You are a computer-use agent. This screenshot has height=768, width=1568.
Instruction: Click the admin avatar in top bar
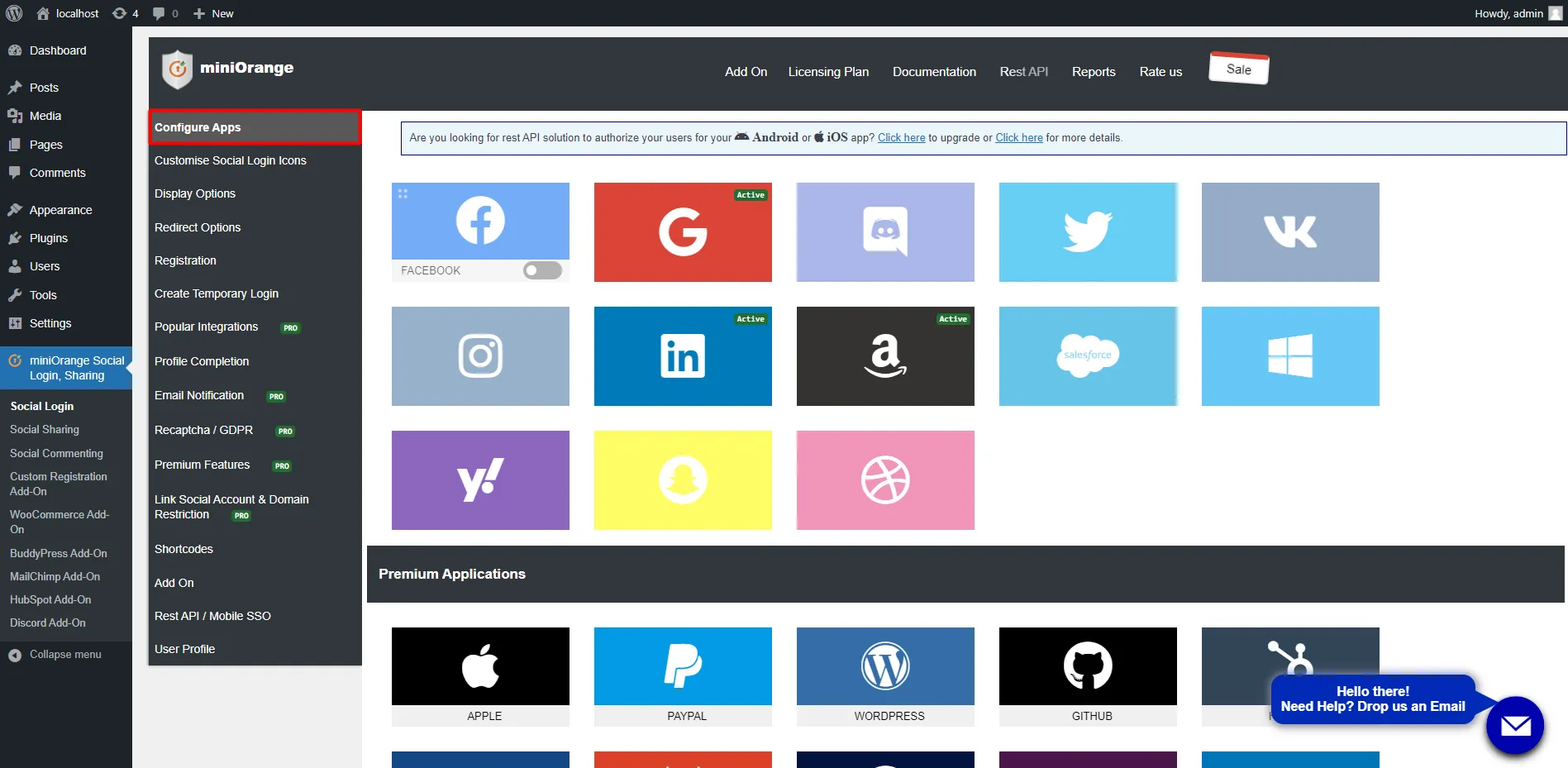click(1555, 13)
